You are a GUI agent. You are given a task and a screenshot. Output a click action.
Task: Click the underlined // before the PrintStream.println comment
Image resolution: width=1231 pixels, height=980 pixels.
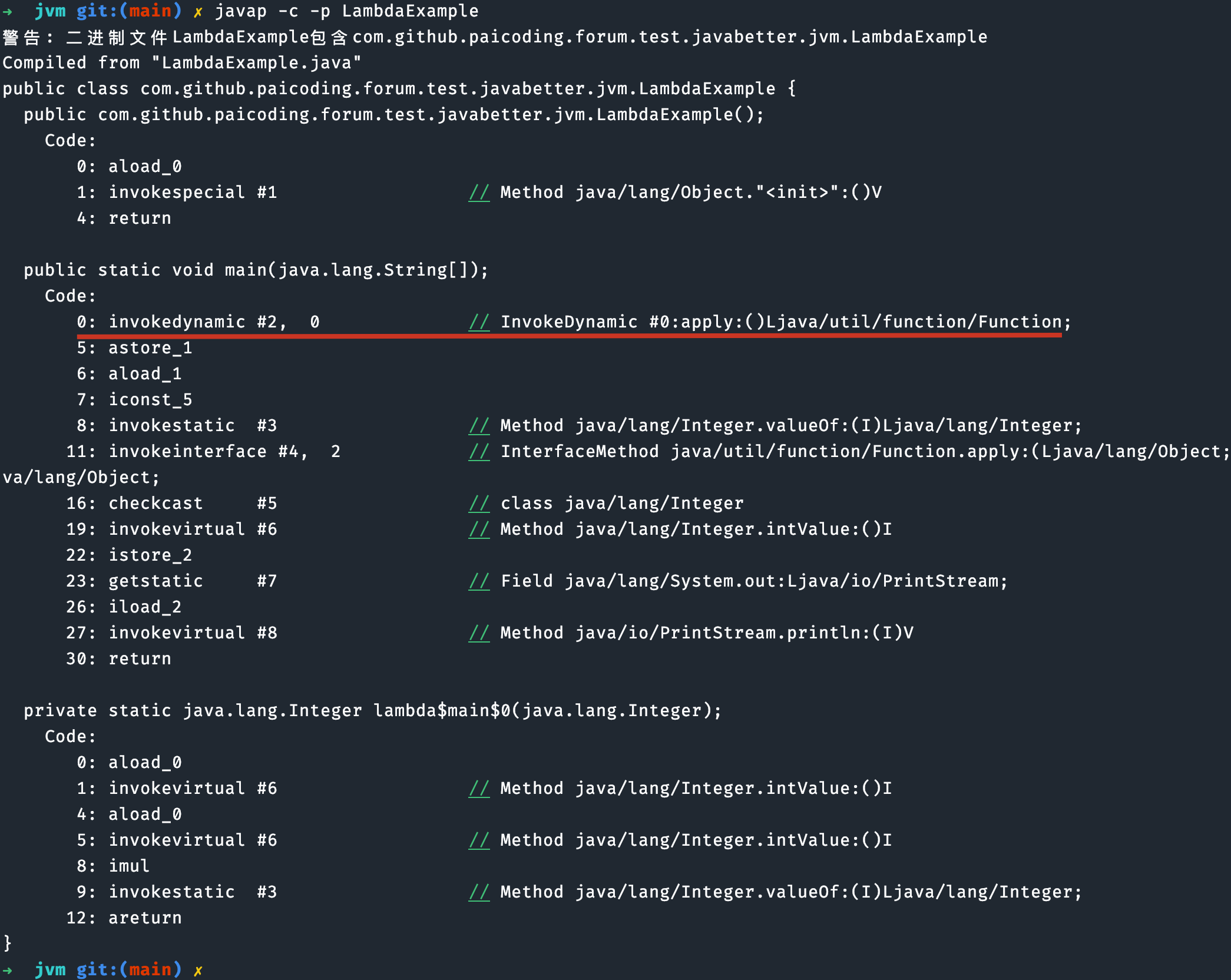(x=479, y=633)
